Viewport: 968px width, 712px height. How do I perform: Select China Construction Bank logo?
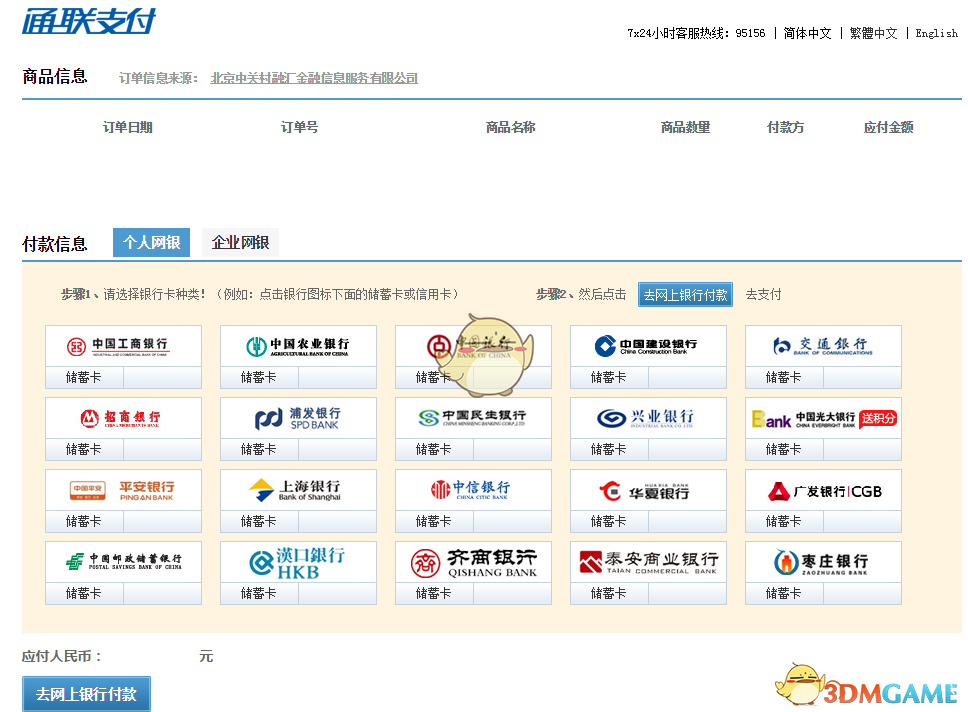pos(648,346)
